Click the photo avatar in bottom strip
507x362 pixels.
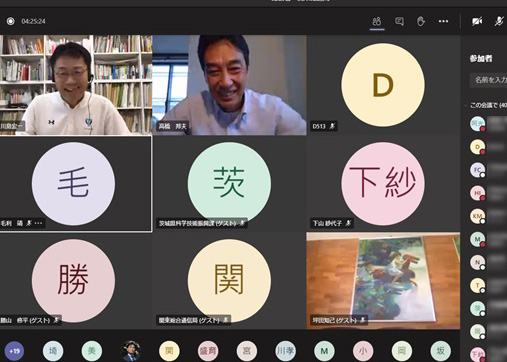[x=130, y=351]
